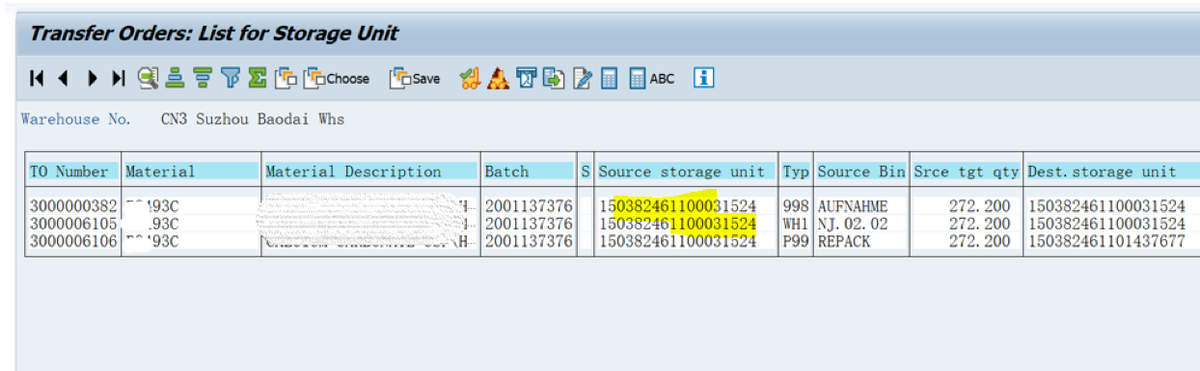Screen dimensions: 1200x371
Task: Jump to first page of list
Action: point(37,78)
